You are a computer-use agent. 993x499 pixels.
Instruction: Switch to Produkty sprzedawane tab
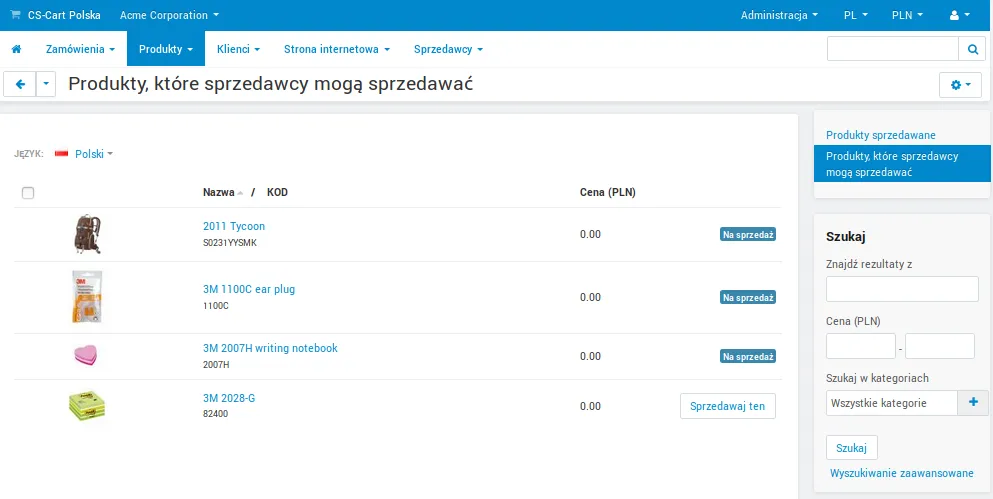point(880,135)
